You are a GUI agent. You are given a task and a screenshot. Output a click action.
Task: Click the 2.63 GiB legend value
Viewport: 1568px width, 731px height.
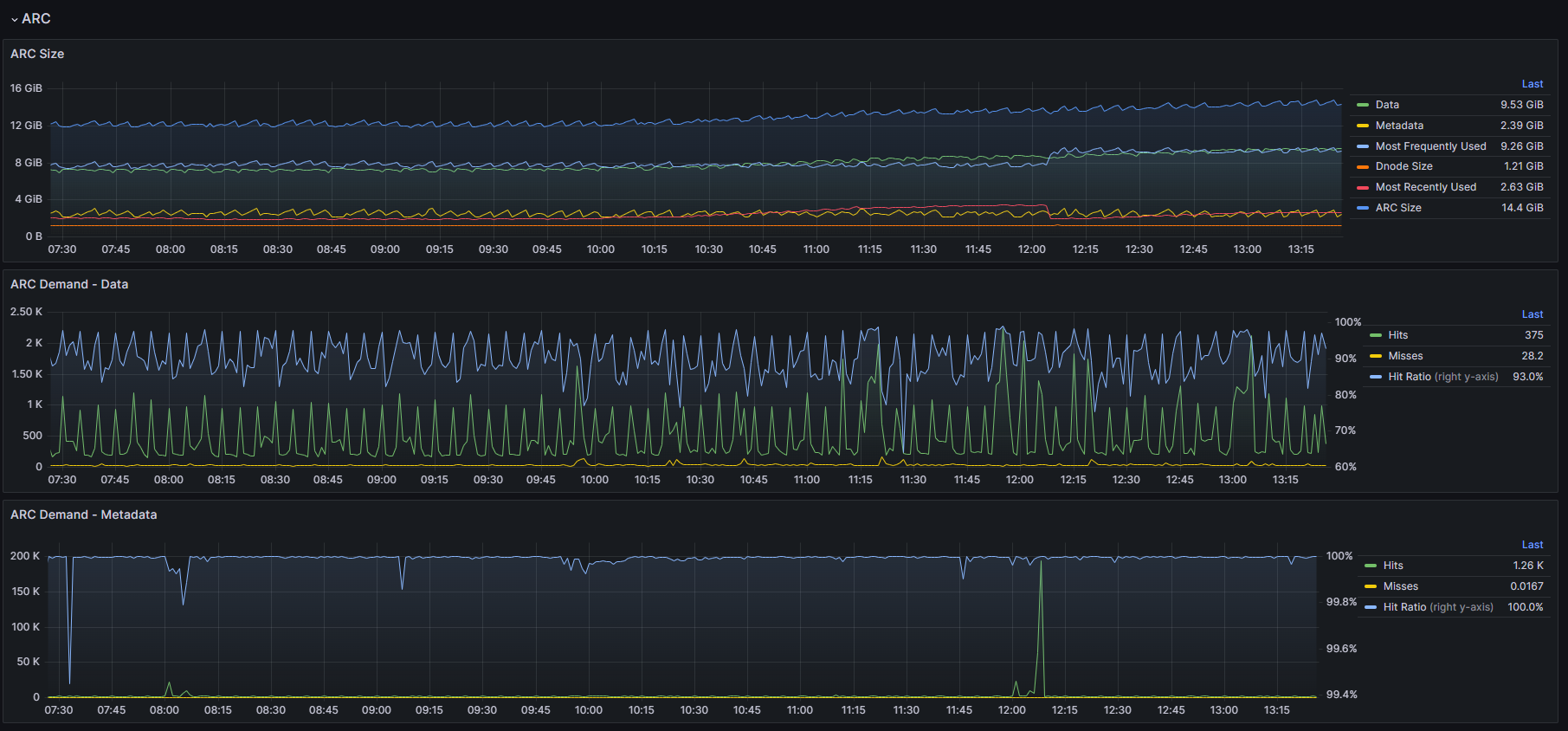click(x=1522, y=187)
